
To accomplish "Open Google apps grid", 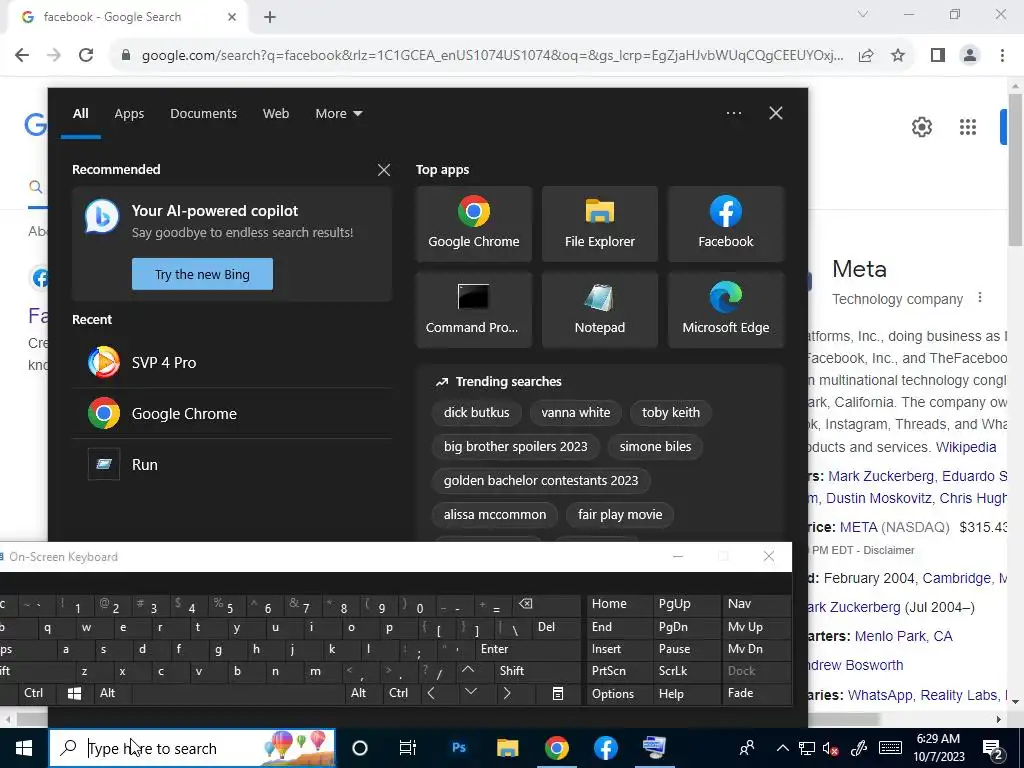I will tap(968, 127).
